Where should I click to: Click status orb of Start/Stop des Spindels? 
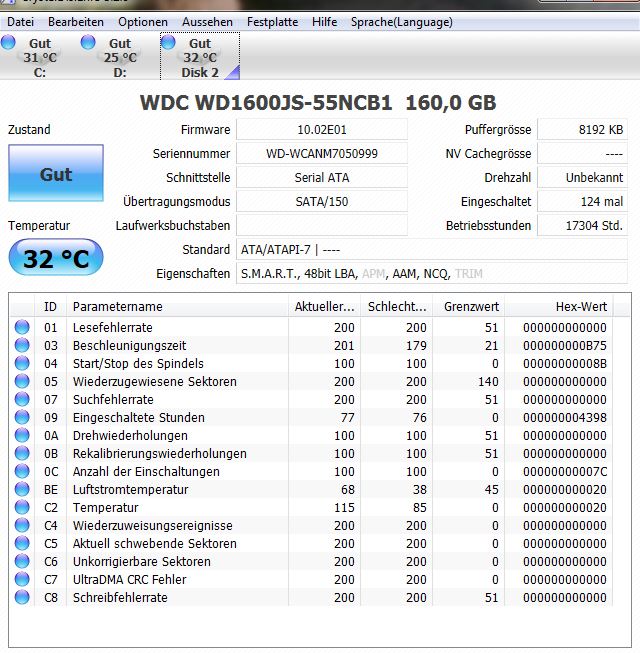[22, 363]
